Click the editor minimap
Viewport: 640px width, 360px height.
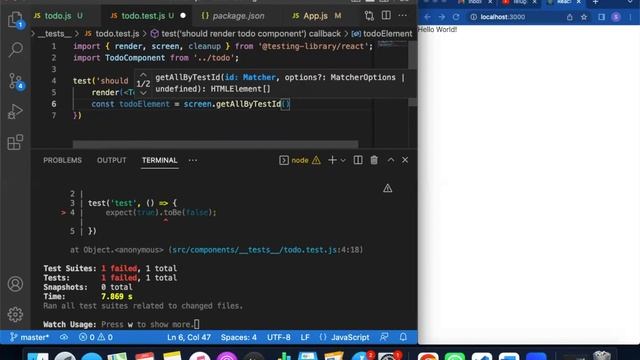[392, 44]
